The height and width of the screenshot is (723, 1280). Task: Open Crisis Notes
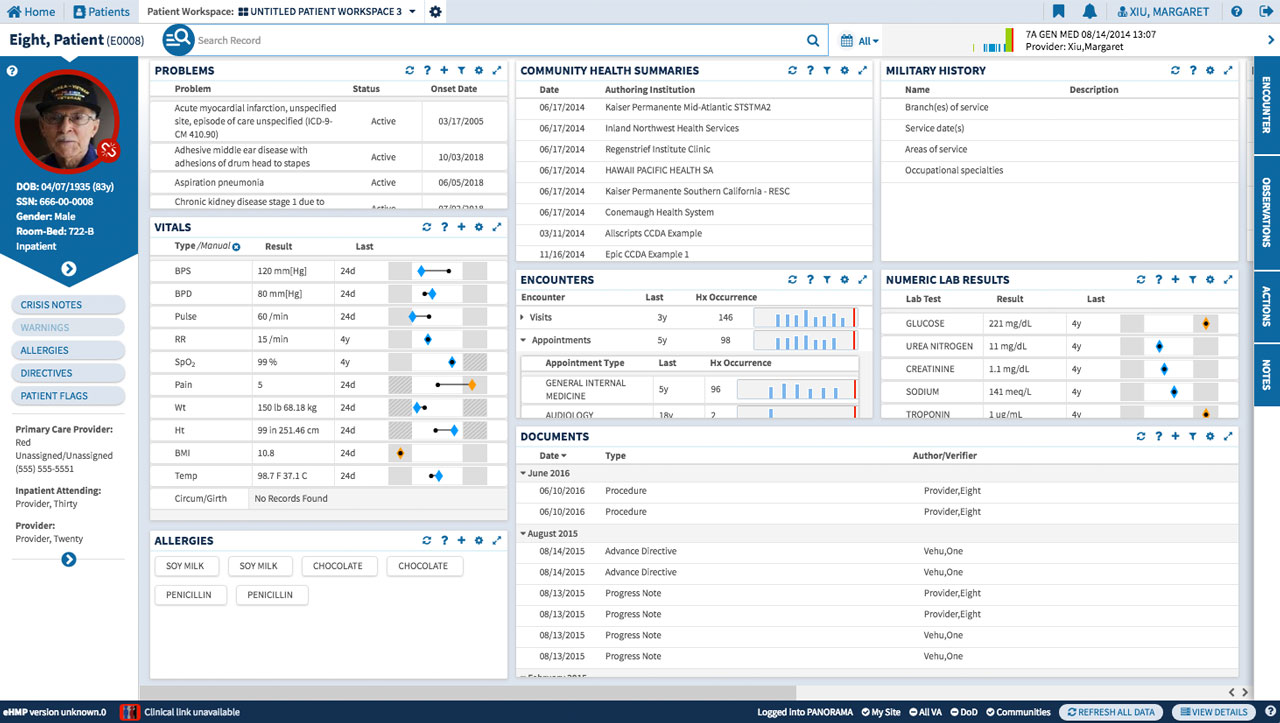click(x=69, y=305)
